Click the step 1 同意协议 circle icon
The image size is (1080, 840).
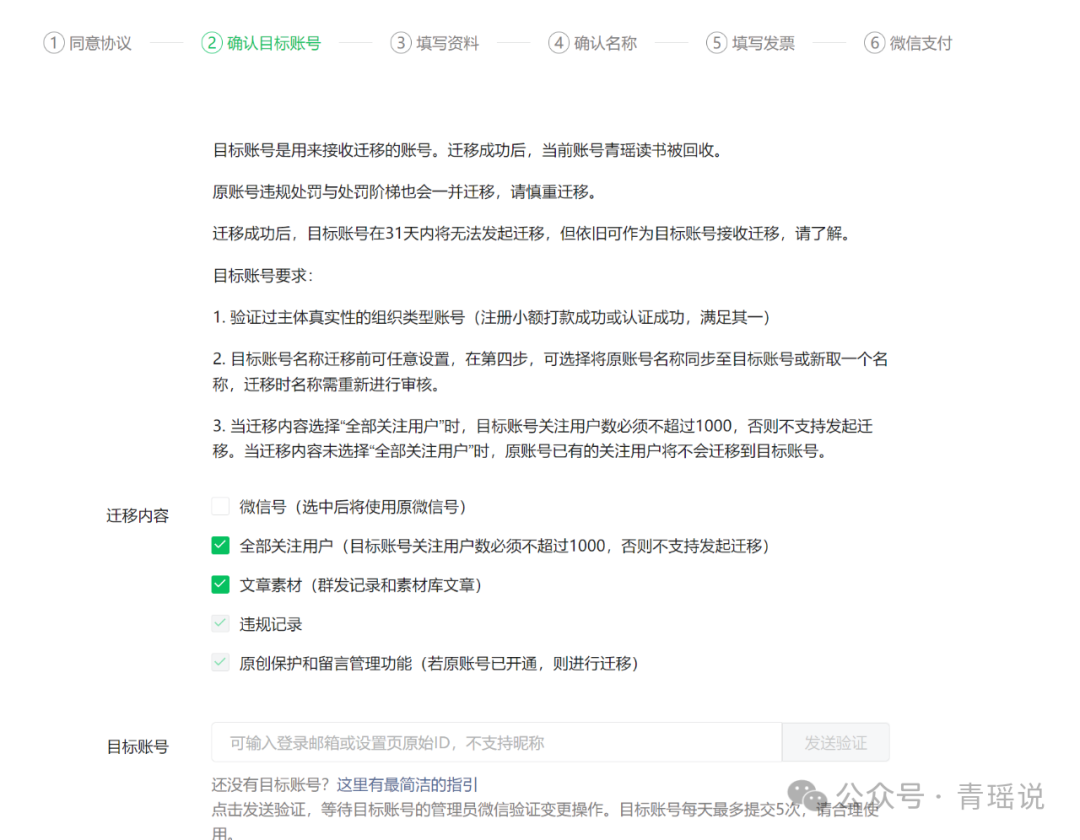click(x=54, y=43)
